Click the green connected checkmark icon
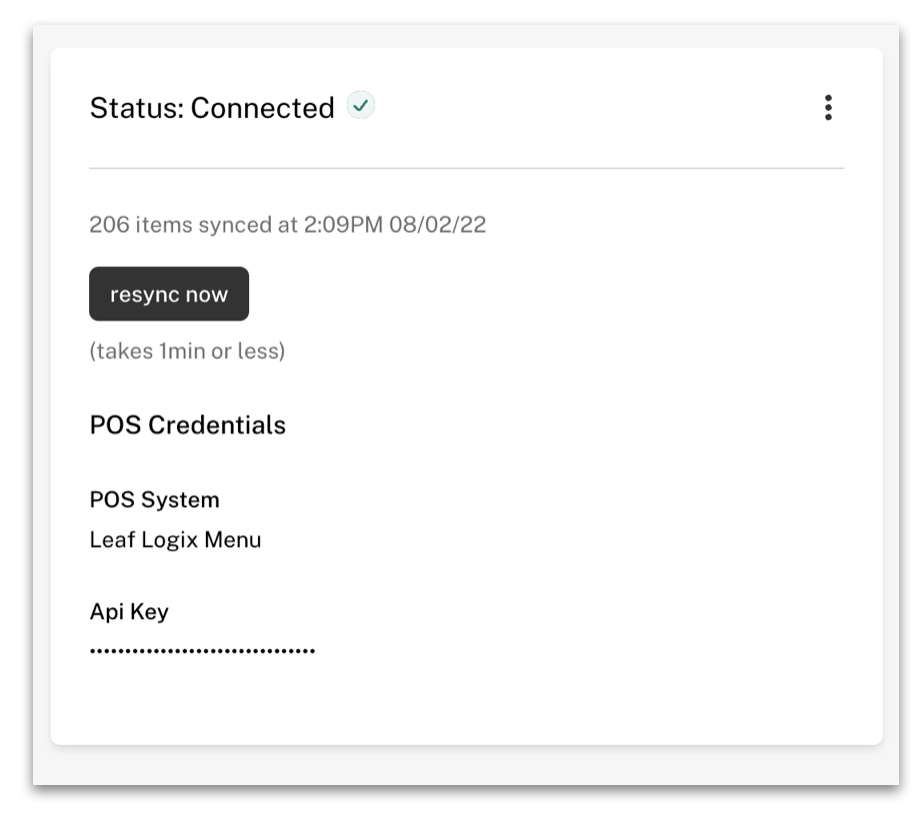 pos(360,106)
